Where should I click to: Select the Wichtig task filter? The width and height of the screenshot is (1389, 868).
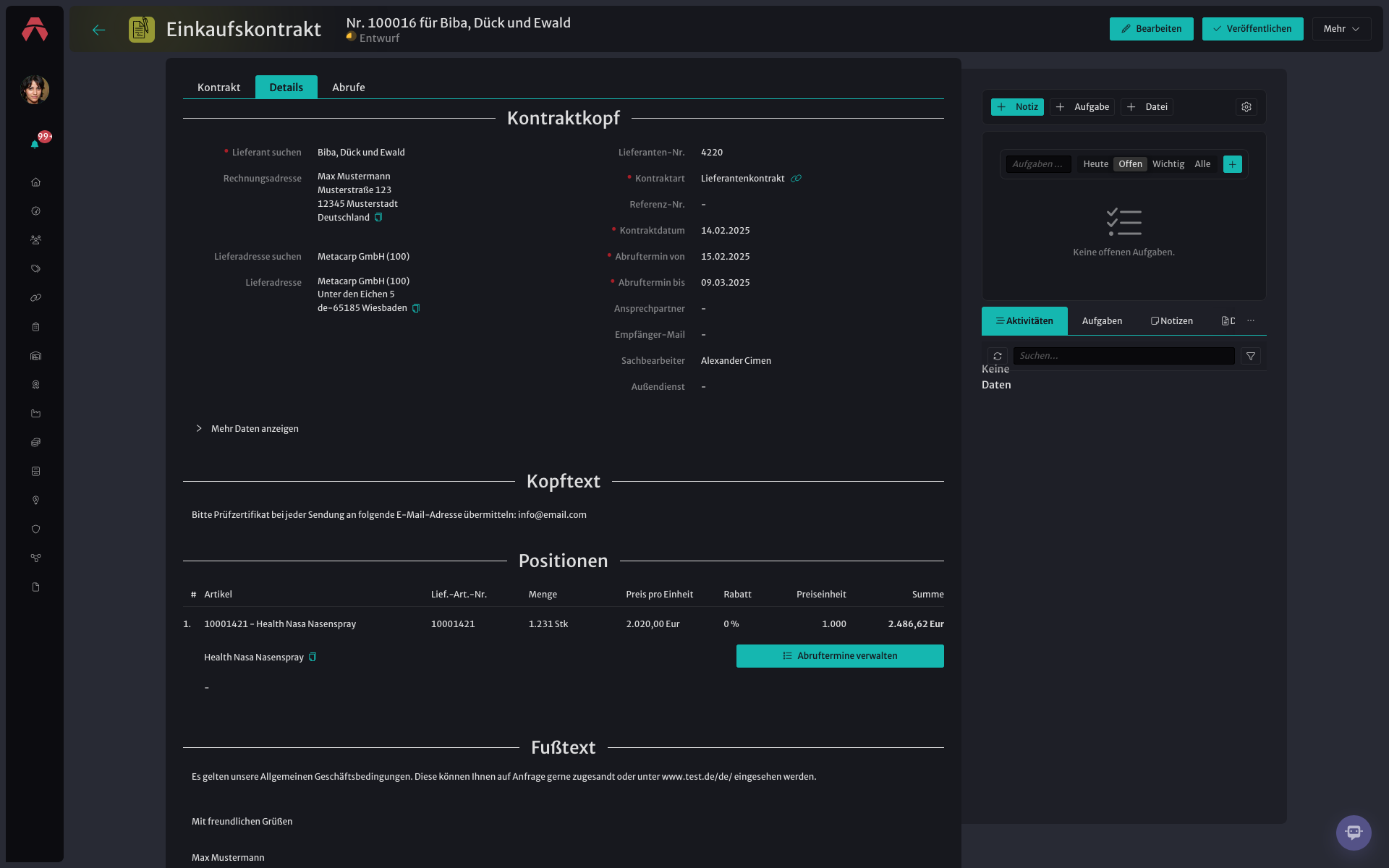pos(1168,164)
